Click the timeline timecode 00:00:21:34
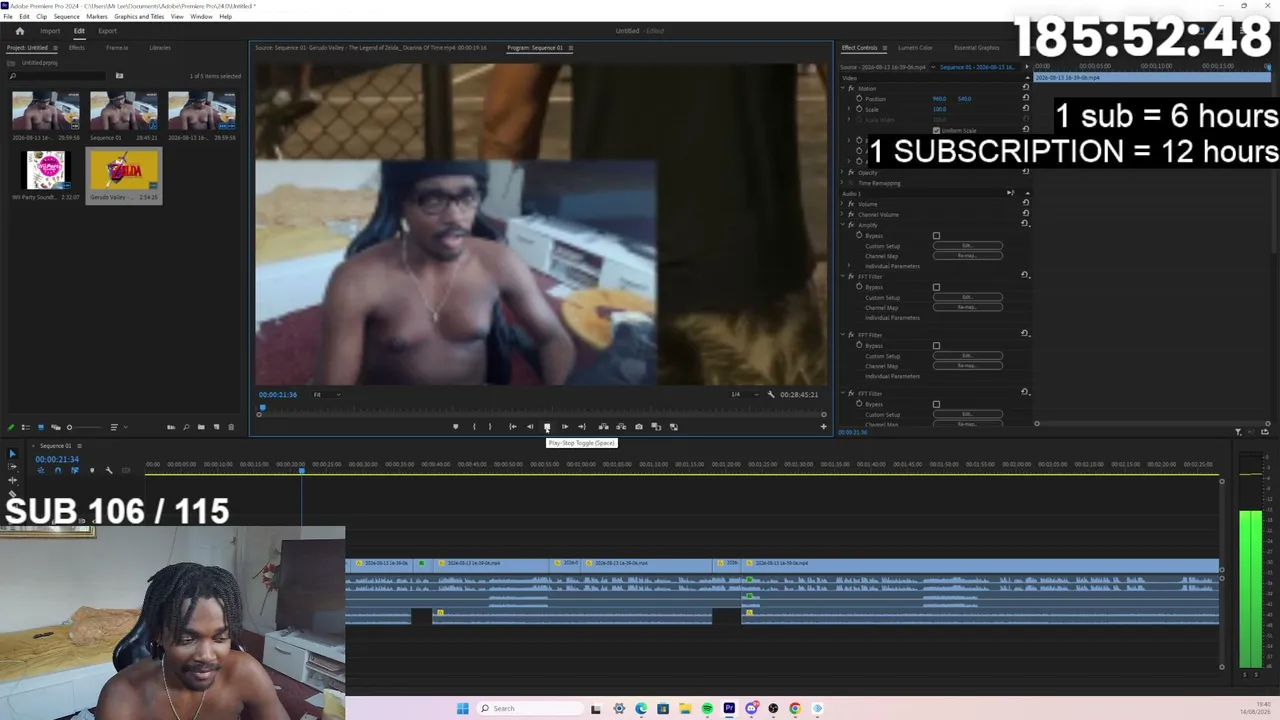 point(57,459)
